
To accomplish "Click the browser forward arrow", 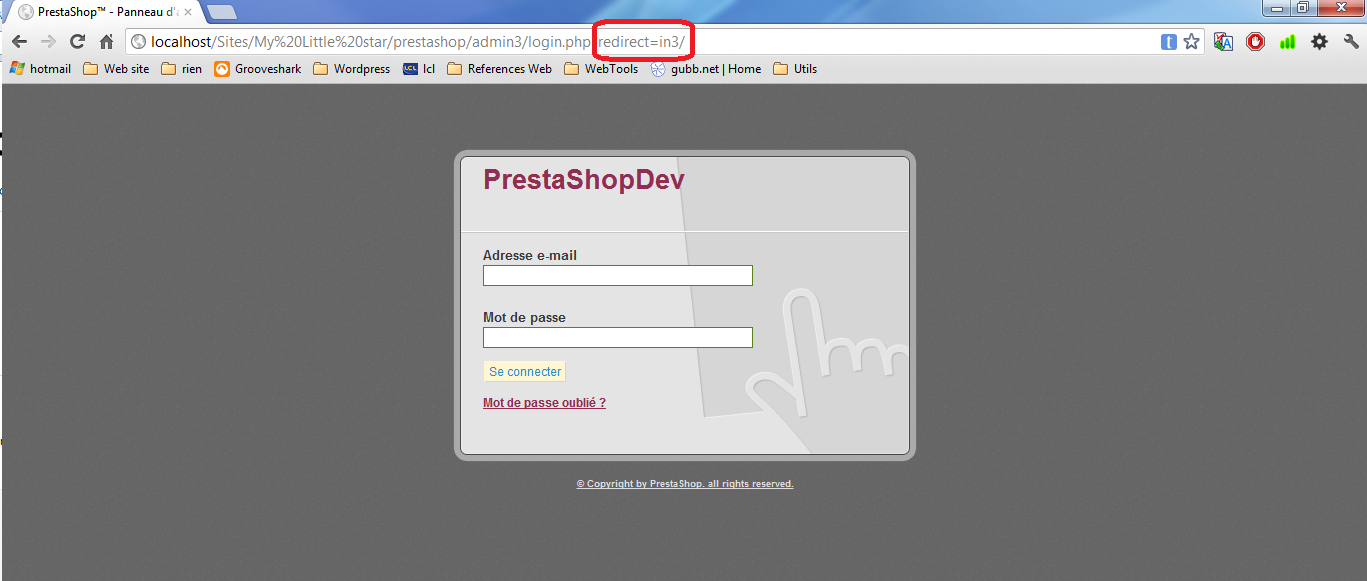I will click(48, 42).
